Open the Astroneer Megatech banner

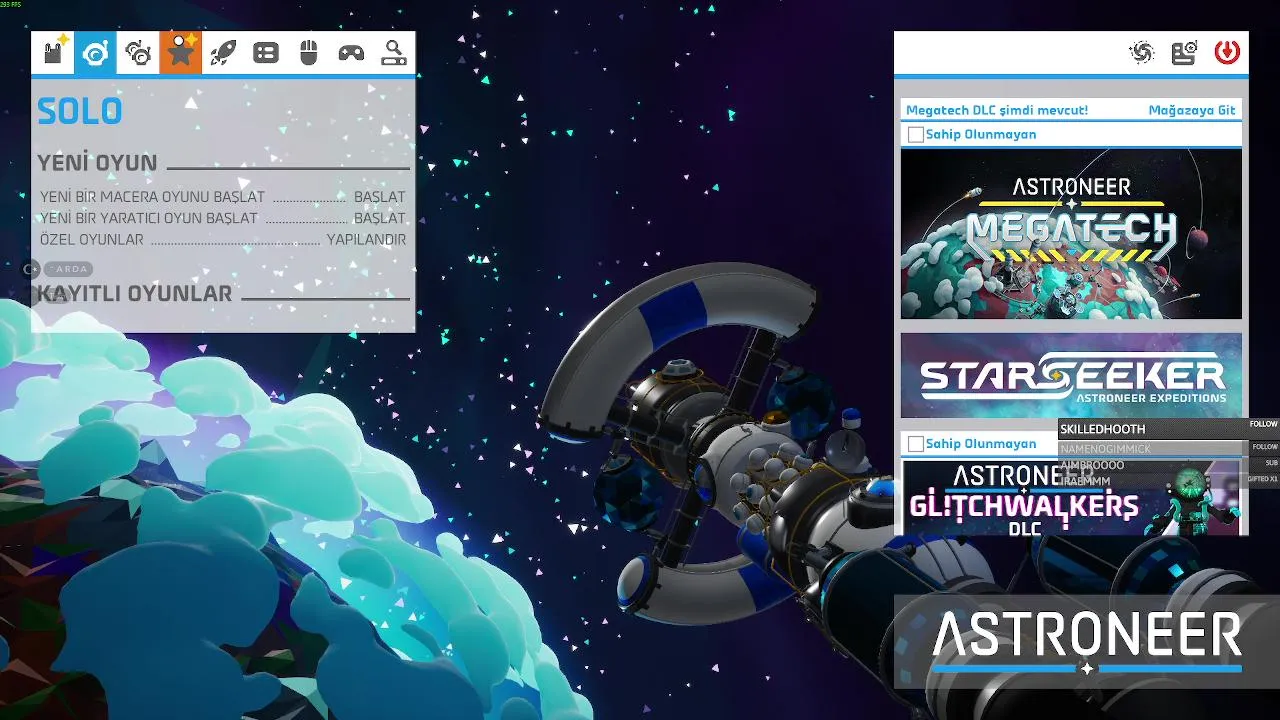pyautogui.click(x=1071, y=234)
